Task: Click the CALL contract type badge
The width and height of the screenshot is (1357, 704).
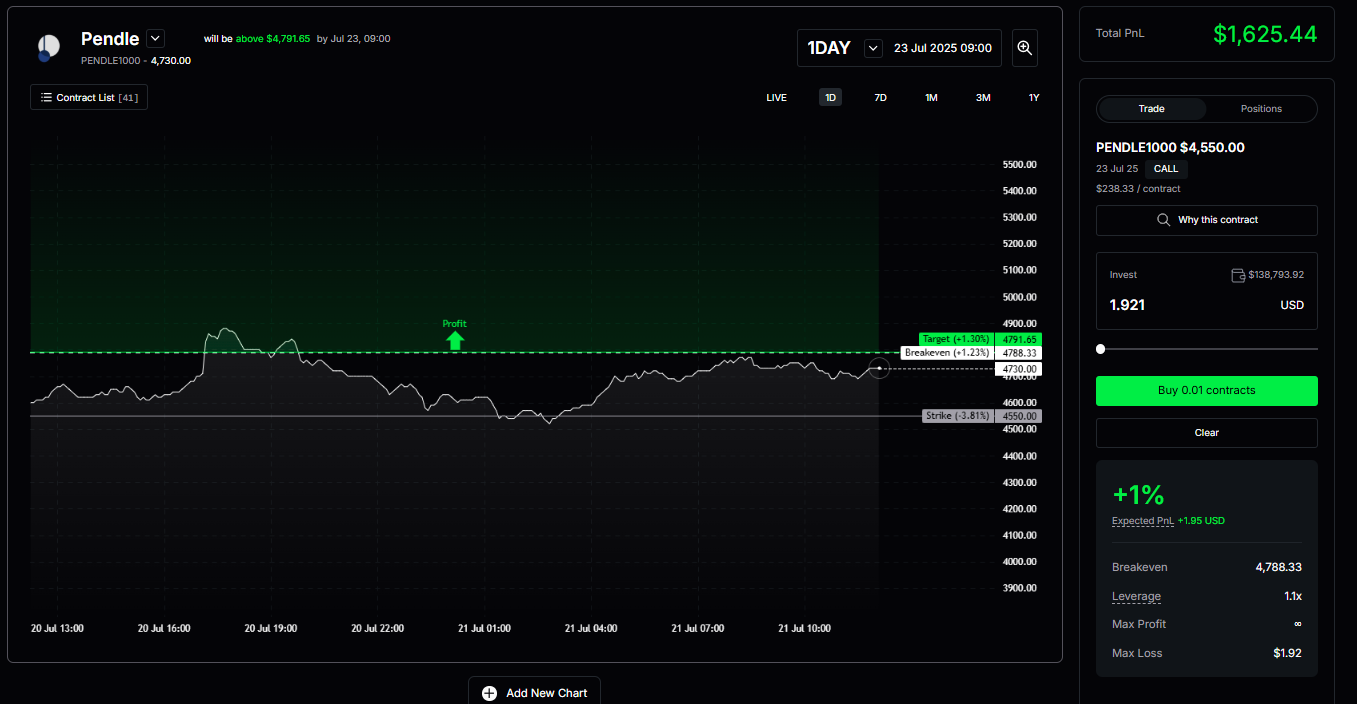Action: click(x=1166, y=168)
